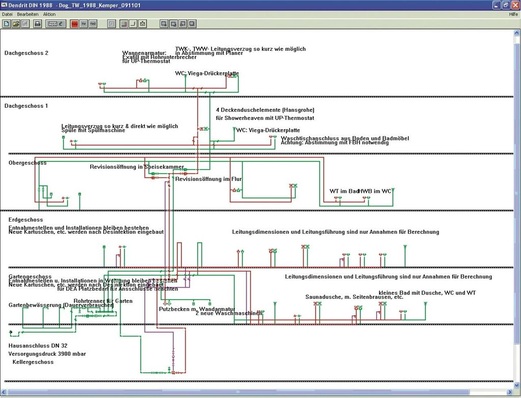This screenshot has height=398, width=521.
Task: Click the save disk toolbar icon
Action: (x=37, y=24)
